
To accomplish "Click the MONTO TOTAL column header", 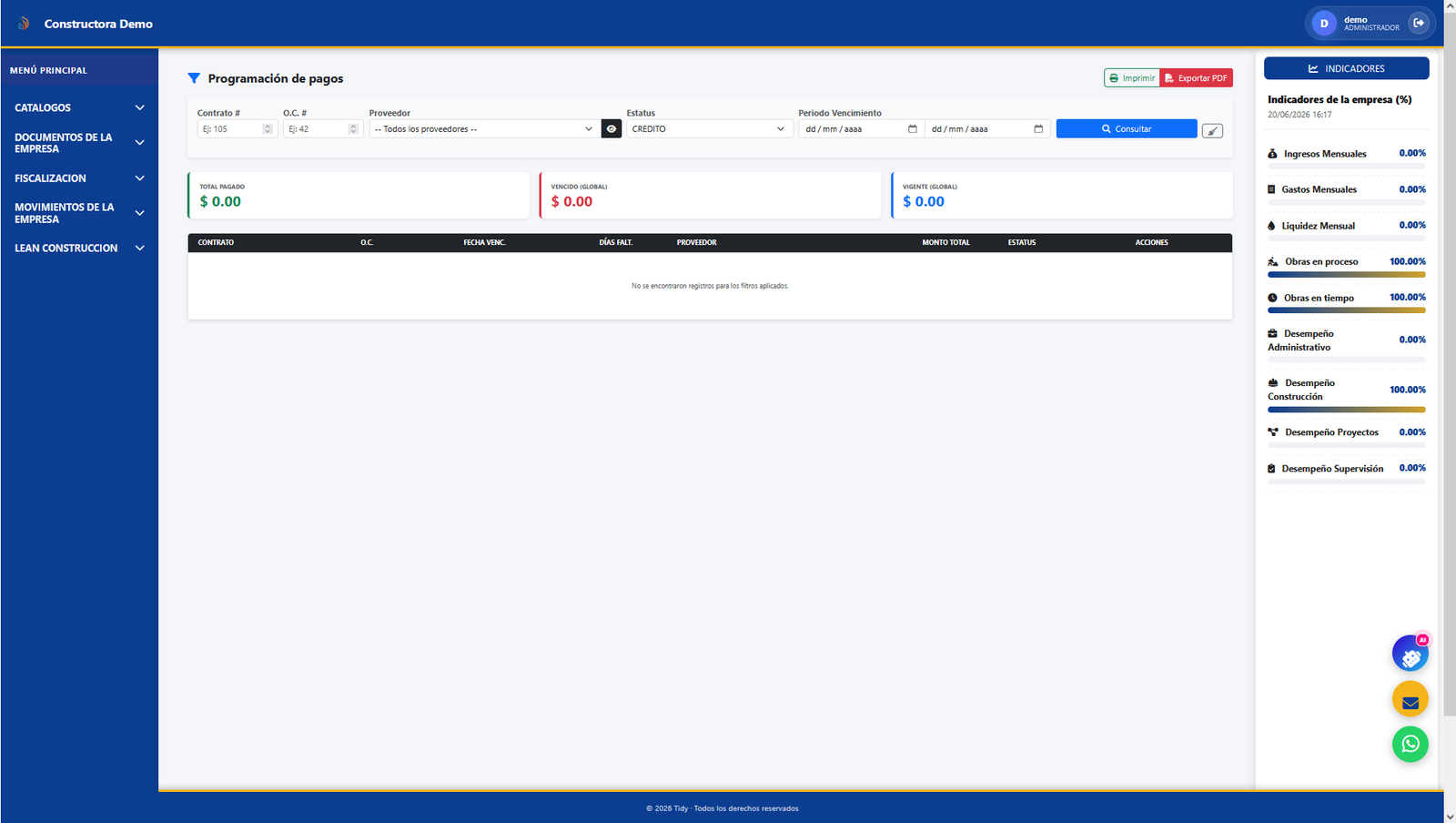I will click(946, 242).
